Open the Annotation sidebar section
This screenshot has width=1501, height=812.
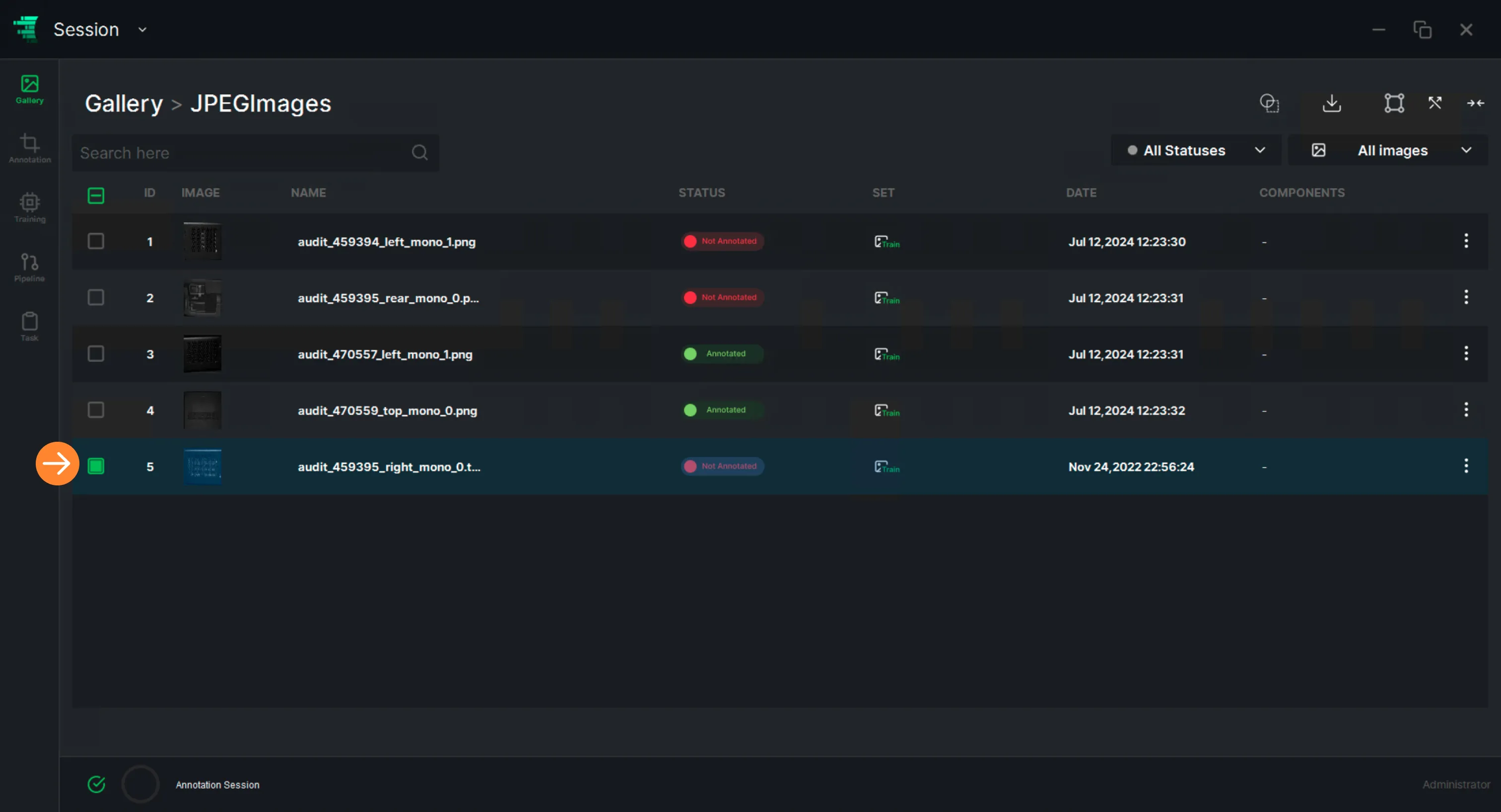click(x=30, y=148)
